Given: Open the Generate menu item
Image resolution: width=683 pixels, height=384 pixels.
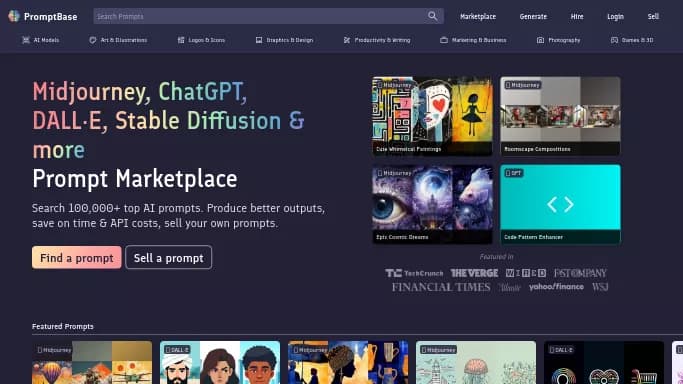Looking at the screenshot, I should tap(533, 17).
